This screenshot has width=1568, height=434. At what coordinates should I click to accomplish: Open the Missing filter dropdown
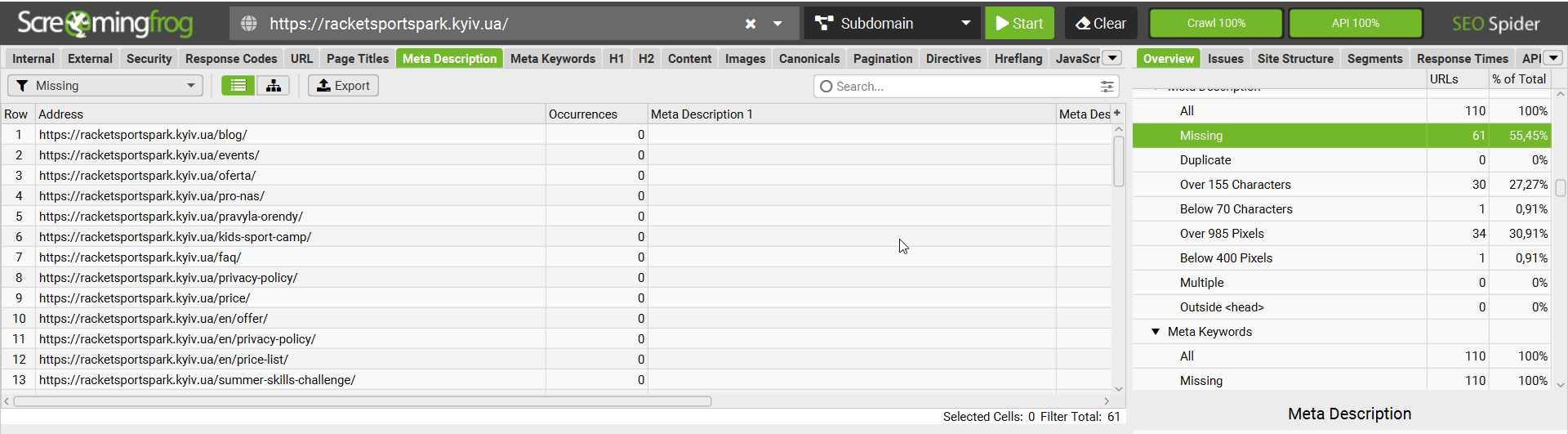click(105, 86)
